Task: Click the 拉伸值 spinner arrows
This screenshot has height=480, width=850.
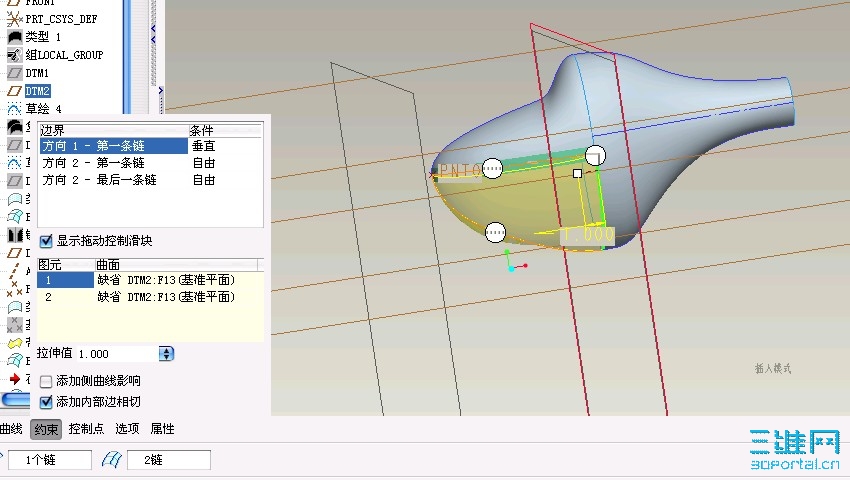Action: (x=166, y=354)
